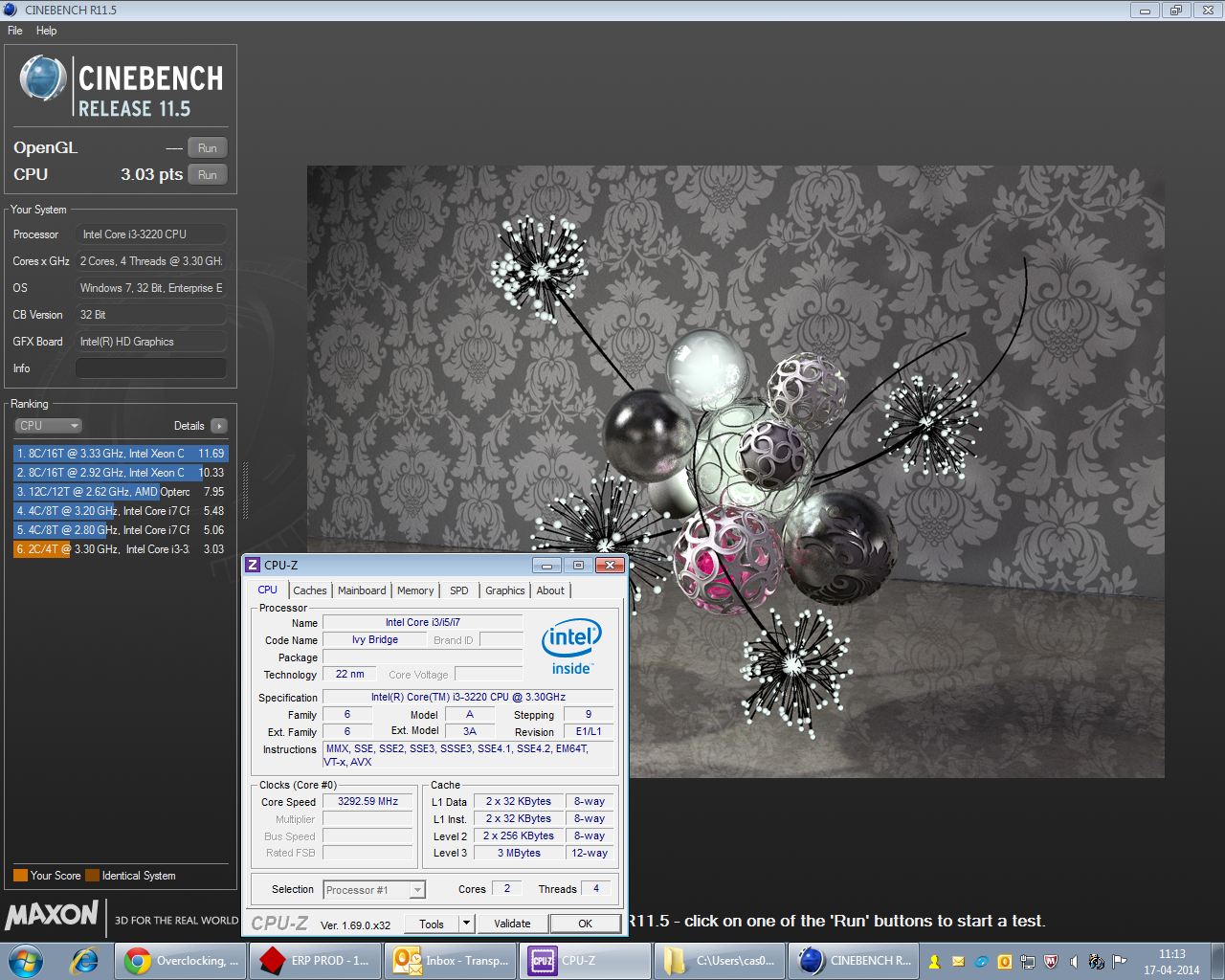Click the Windows 7, 32 Bit OS field

[151, 288]
